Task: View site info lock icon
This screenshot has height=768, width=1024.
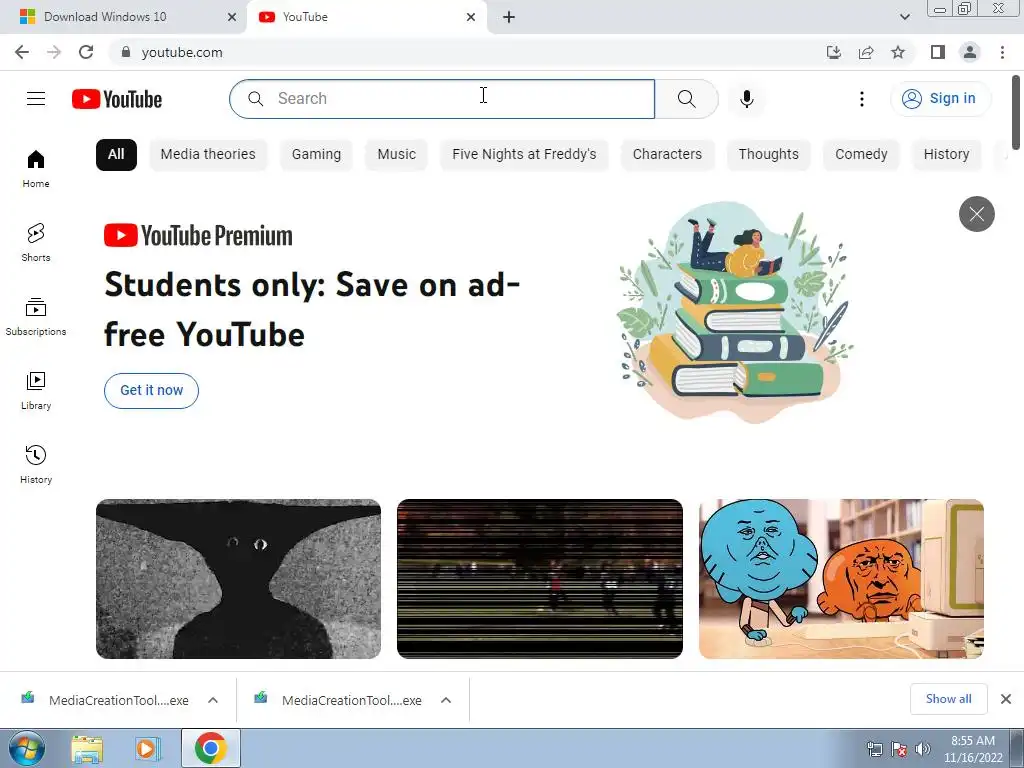Action: tap(126, 52)
